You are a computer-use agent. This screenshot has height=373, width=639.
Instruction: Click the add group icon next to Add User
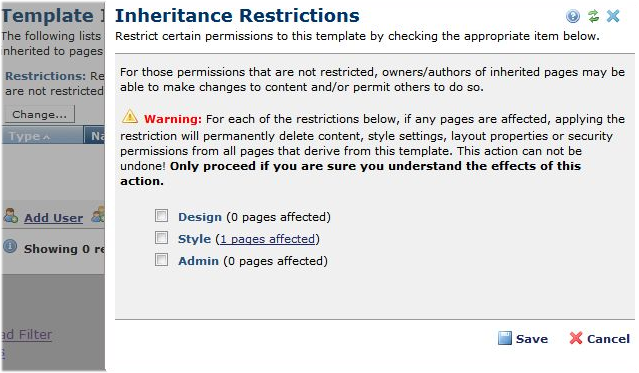point(98,215)
